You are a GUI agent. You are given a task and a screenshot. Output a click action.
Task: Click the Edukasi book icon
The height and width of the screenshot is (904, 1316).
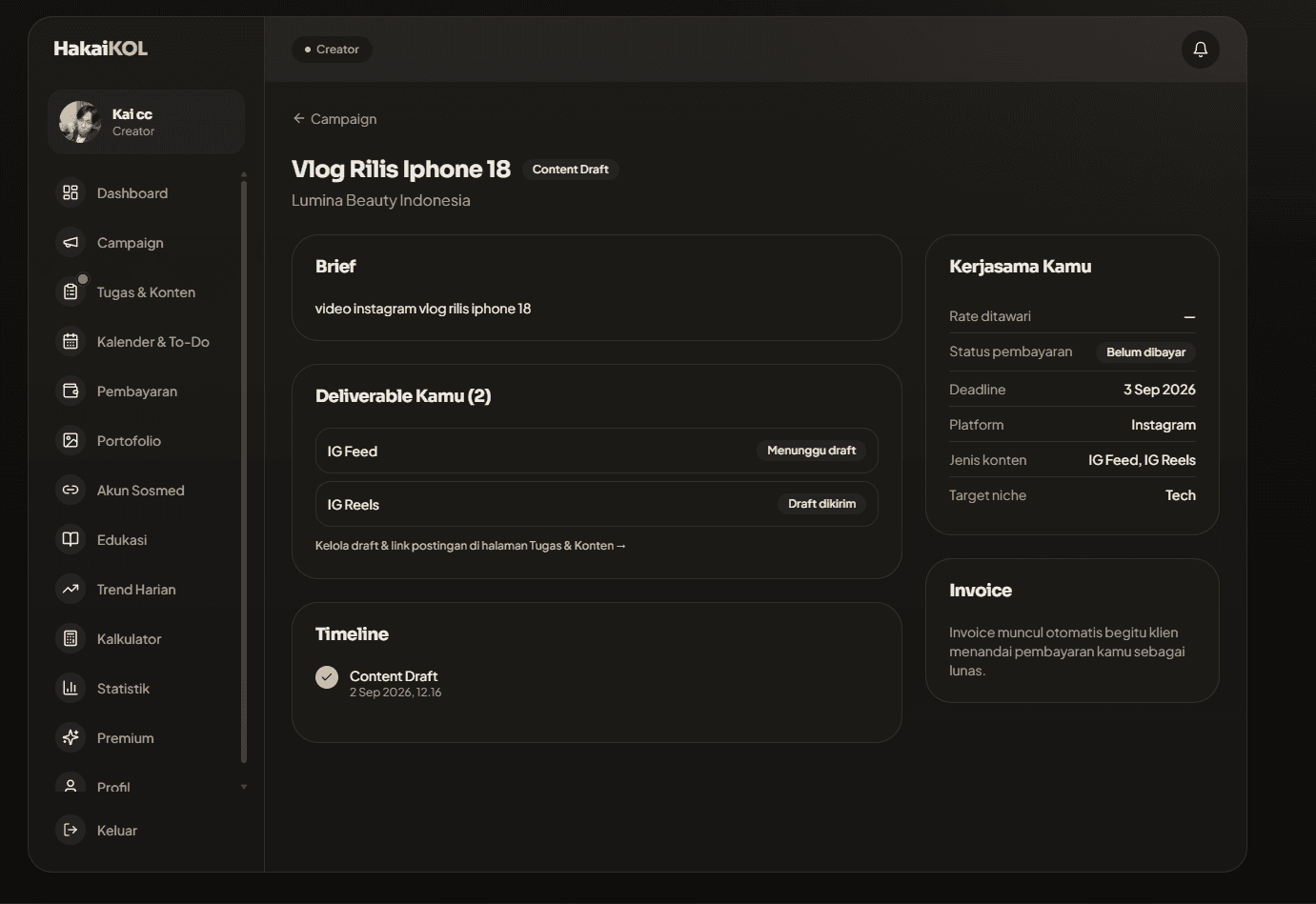pos(71,540)
